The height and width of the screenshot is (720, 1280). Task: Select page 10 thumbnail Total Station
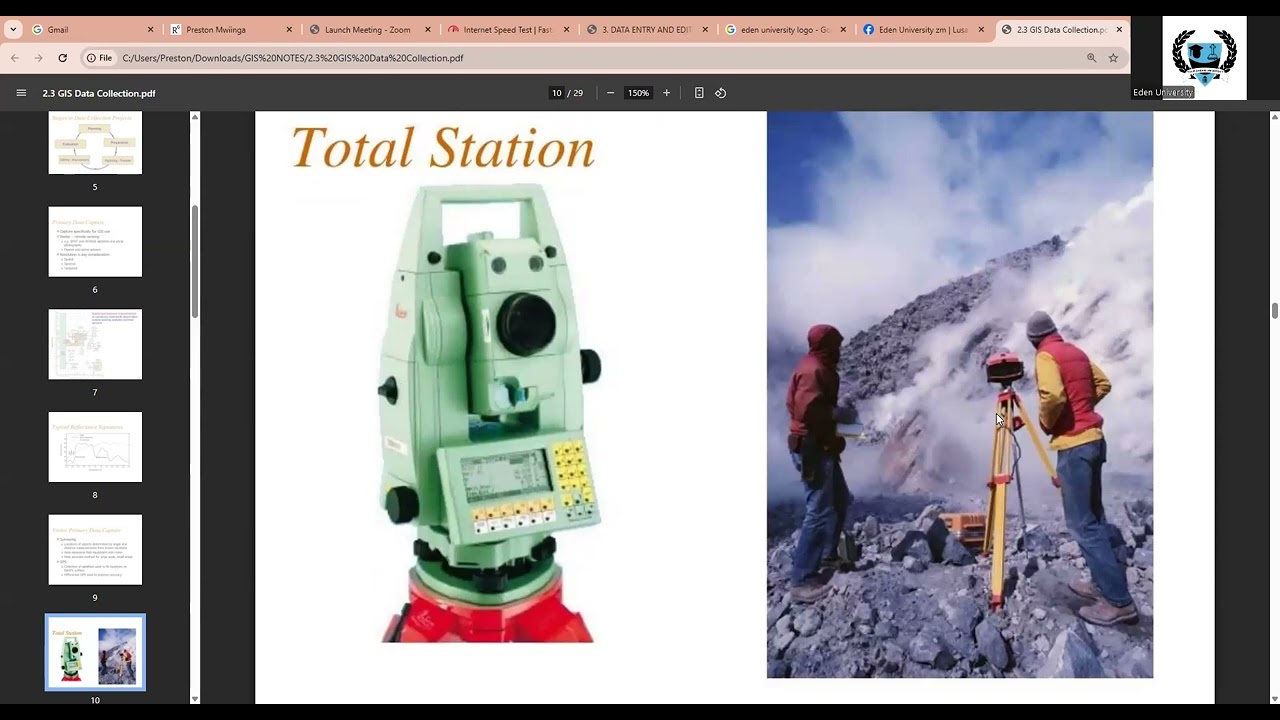coord(95,652)
